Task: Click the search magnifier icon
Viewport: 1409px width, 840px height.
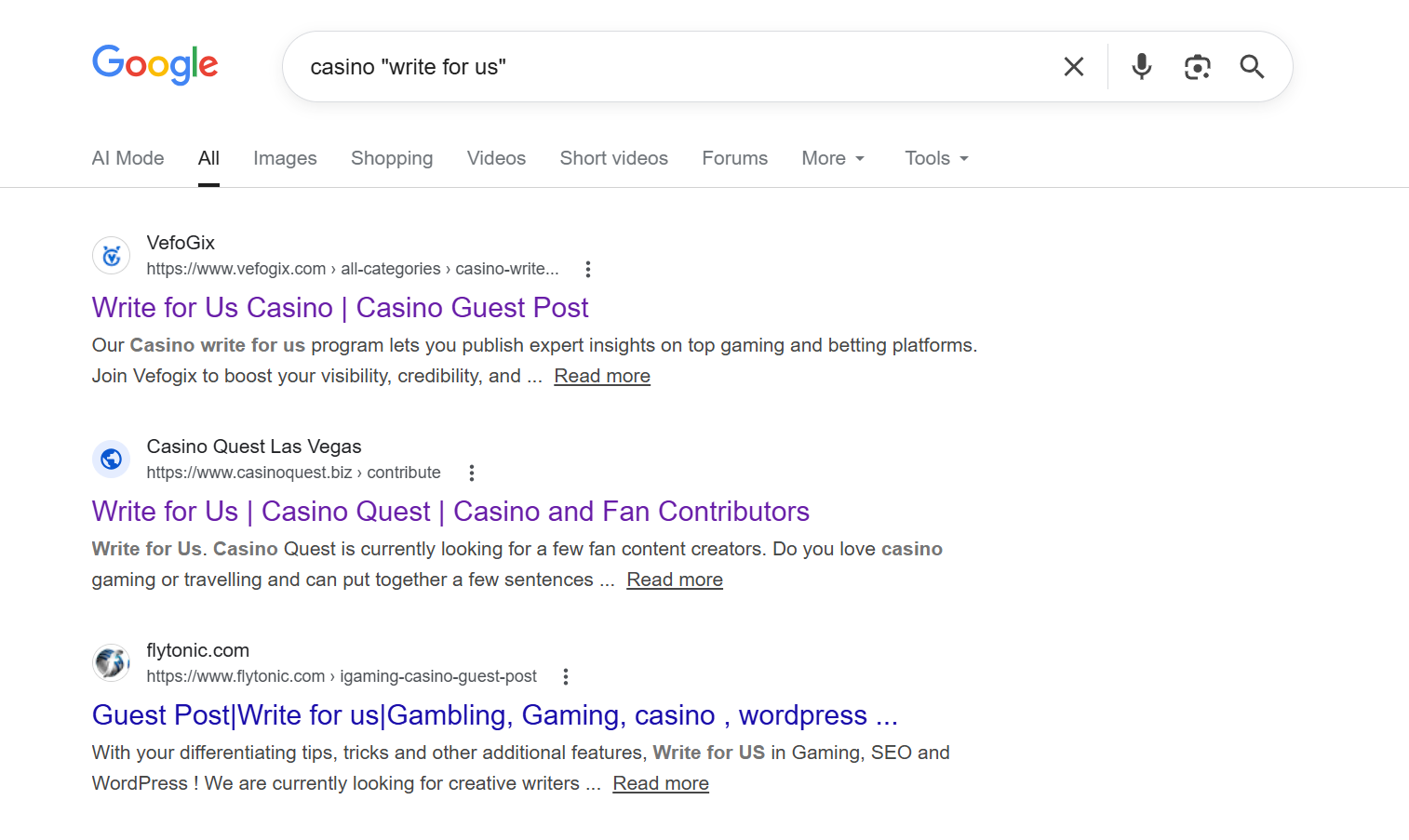Action: pos(1252,66)
